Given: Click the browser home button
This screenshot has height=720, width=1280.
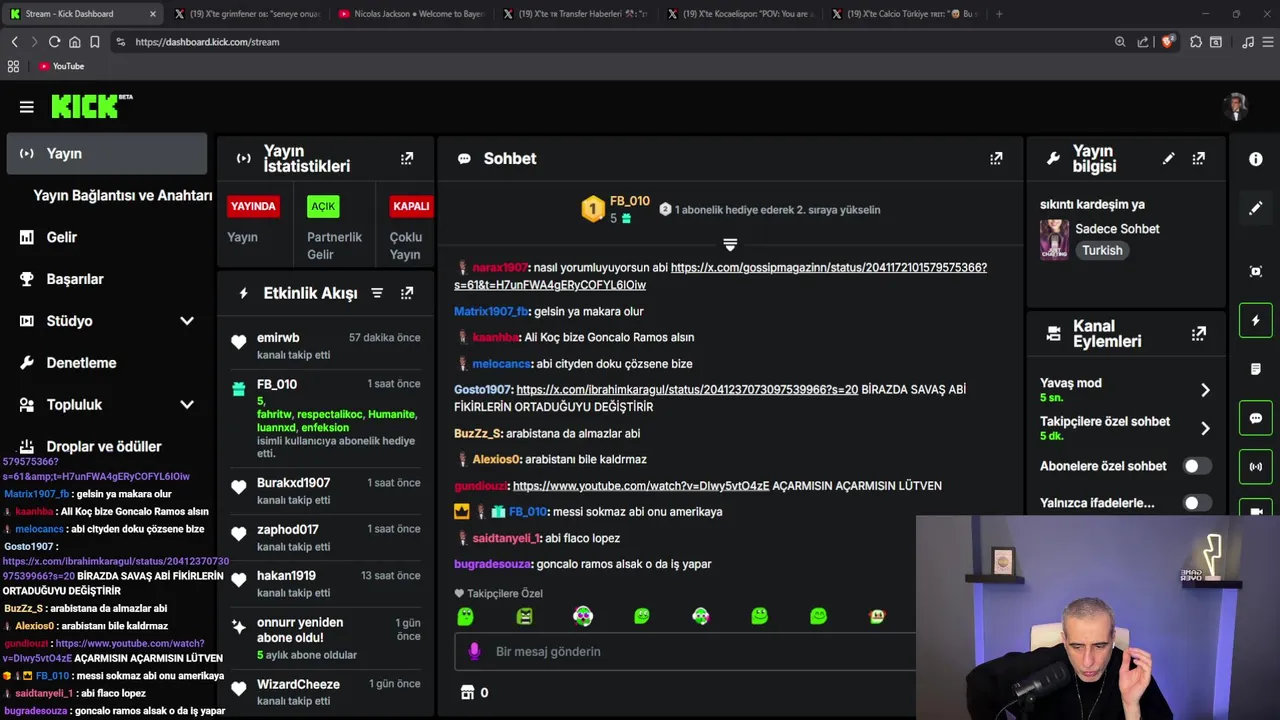Looking at the screenshot, I should click(74, 42).
